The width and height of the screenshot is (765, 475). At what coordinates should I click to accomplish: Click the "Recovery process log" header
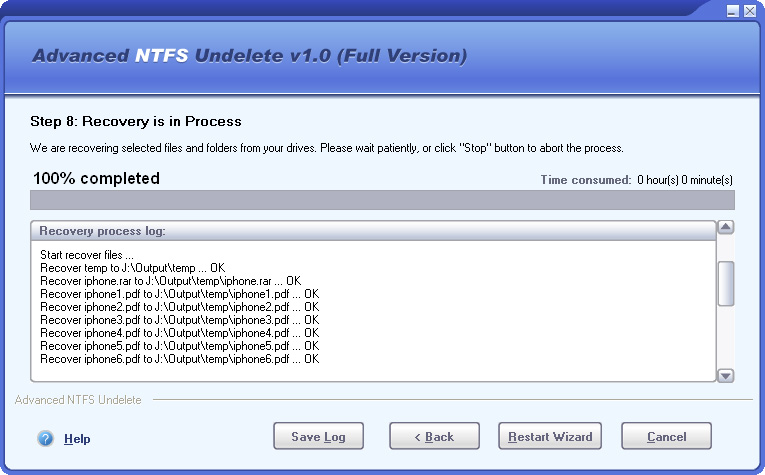(x=102, y=231)
